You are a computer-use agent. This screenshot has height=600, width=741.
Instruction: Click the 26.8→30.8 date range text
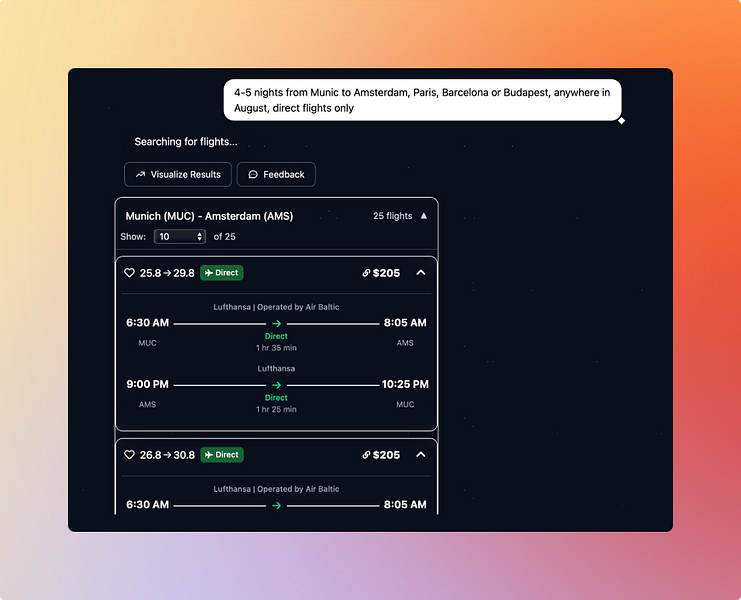167,455
